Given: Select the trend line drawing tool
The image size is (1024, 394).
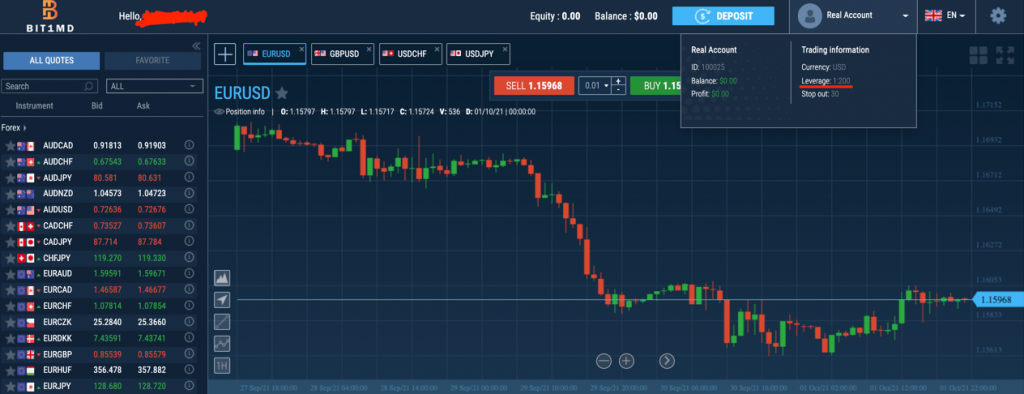Looking at the screenshot, I should click(223, 321).
